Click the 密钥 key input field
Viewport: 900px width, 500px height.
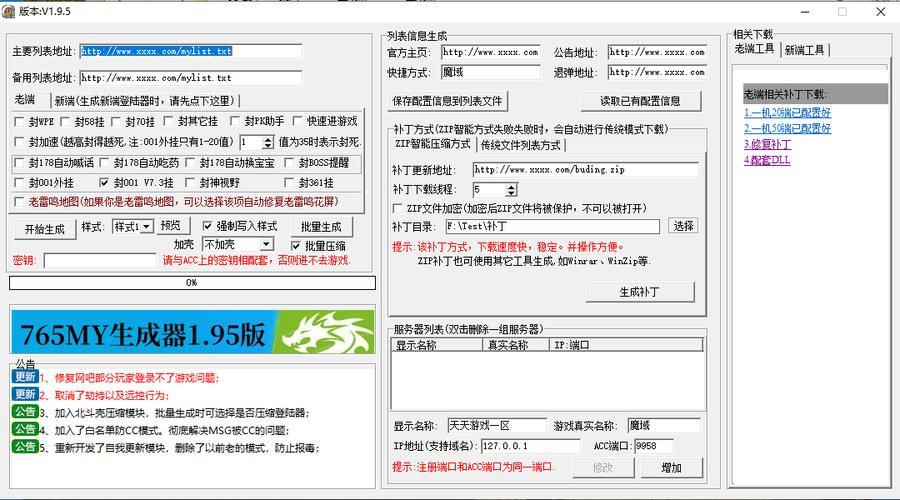coord(100,261)
